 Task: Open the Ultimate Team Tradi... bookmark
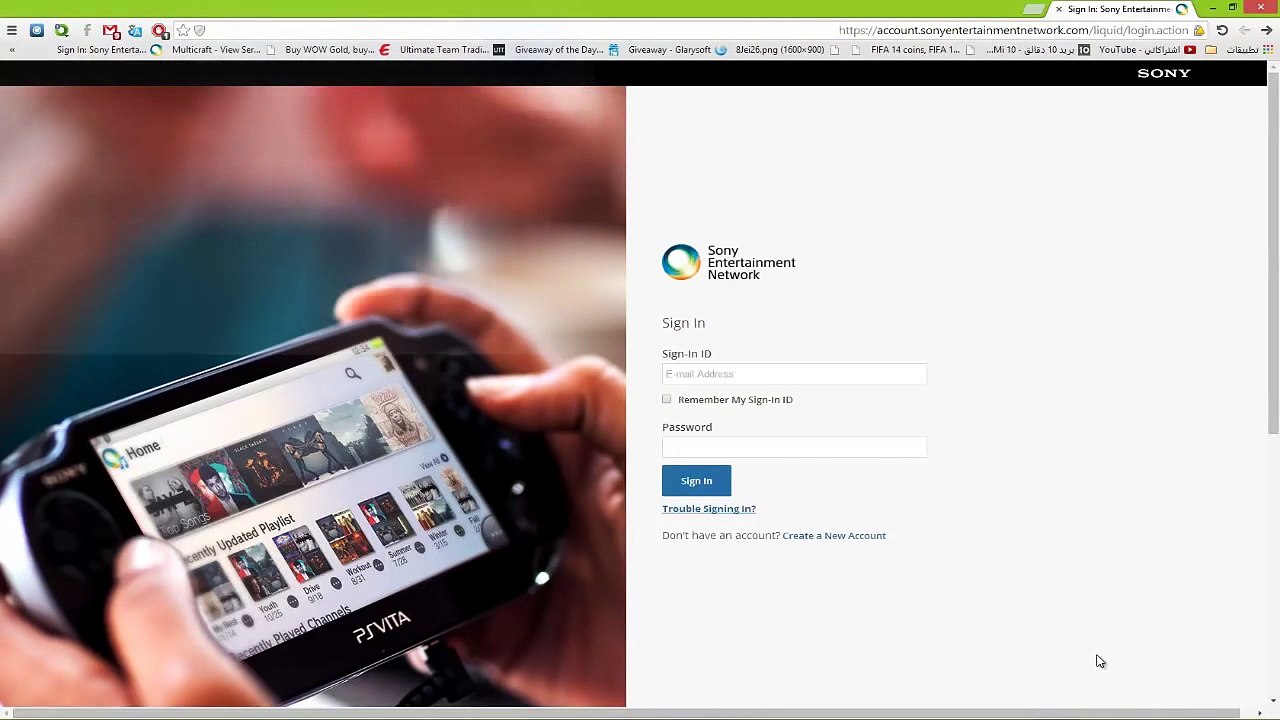[453, 50]
